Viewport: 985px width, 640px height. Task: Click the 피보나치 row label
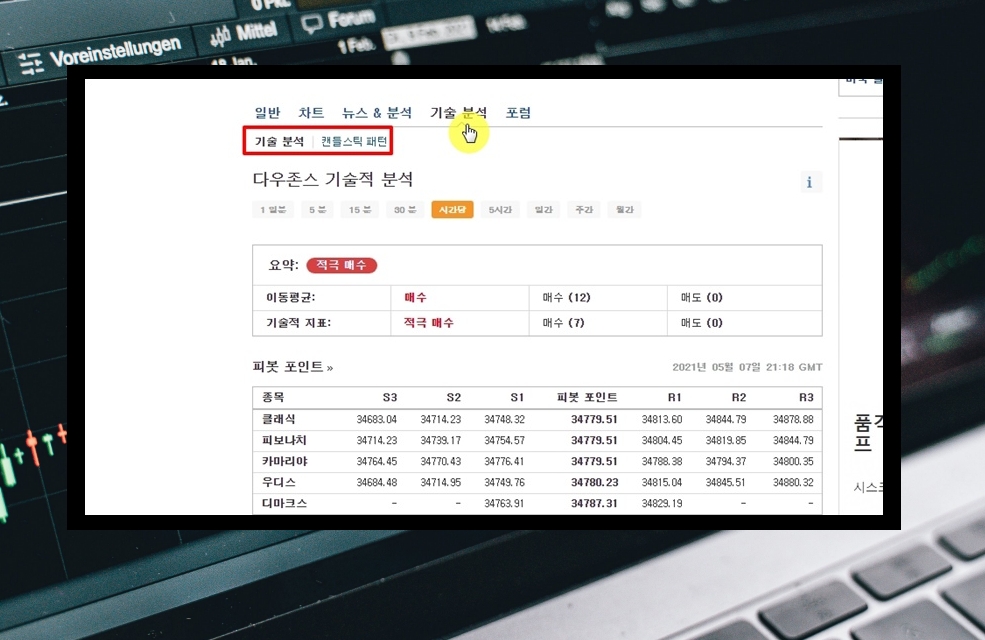[284, 440]
